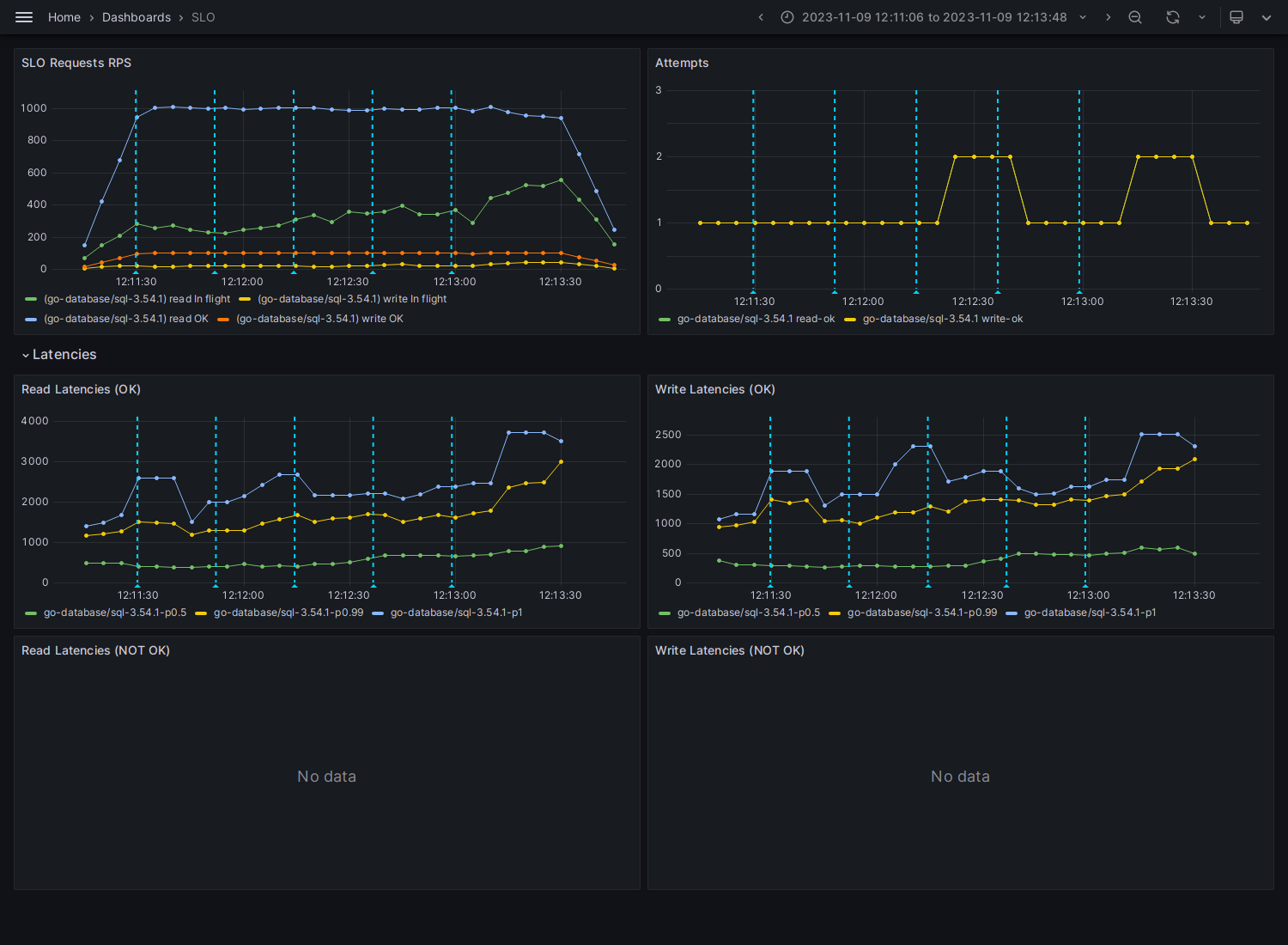Toggle p1 series in Write Latencies
The image size is (1288, 945).
[x=1090, y=613]
